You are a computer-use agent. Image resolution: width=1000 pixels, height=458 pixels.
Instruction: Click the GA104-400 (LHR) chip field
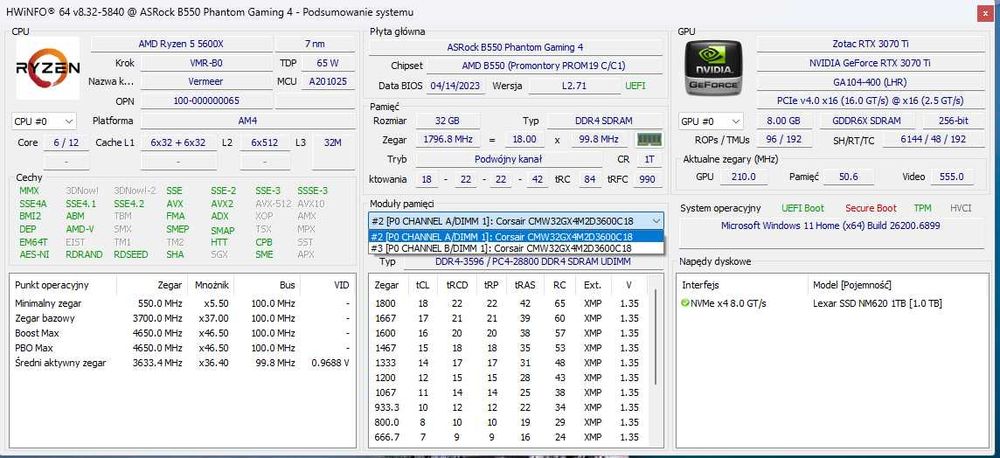coord(871,82)
